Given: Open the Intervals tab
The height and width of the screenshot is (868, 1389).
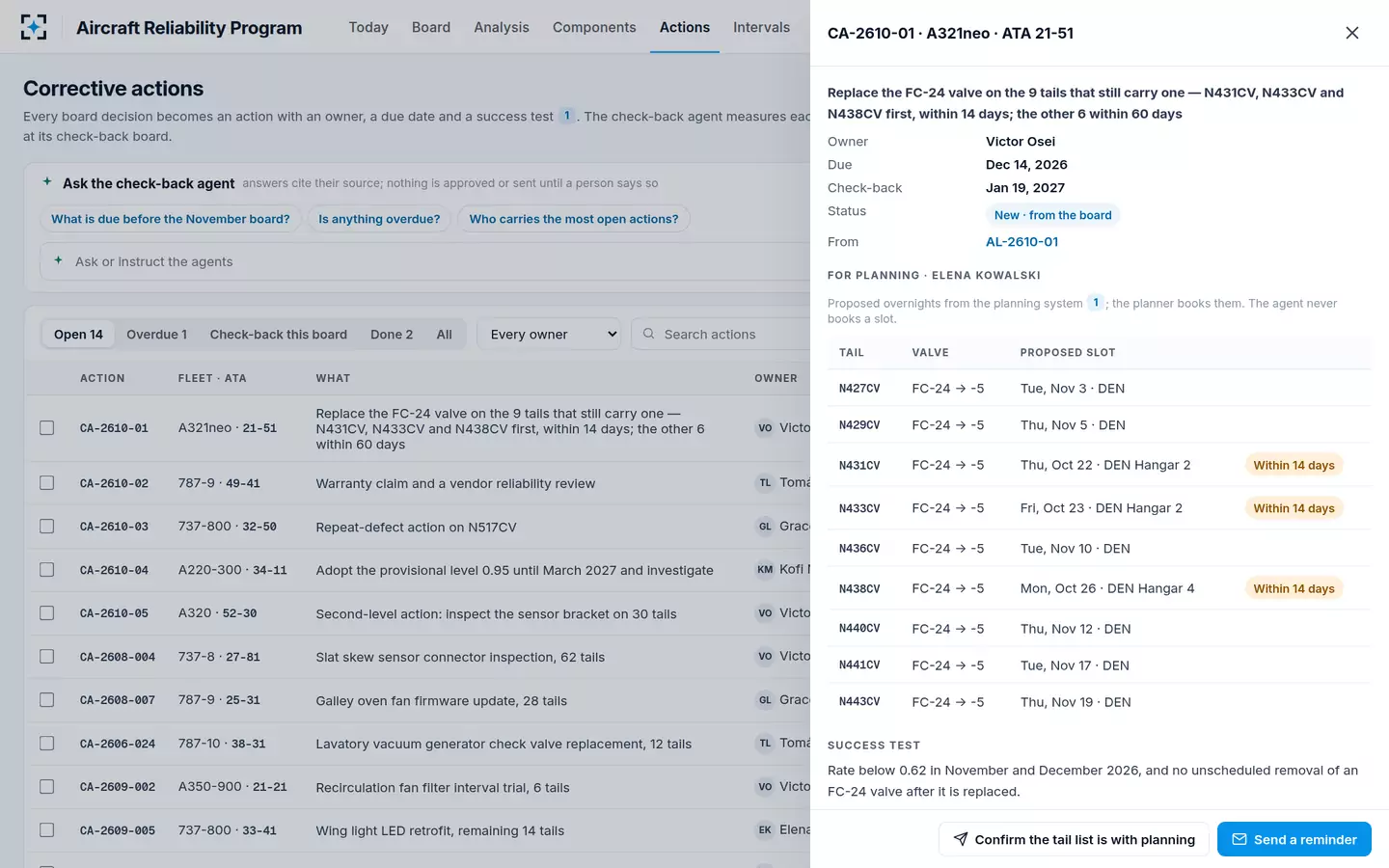Looking at the screenshot, I should pyautogui.click(x=761, y=27).
